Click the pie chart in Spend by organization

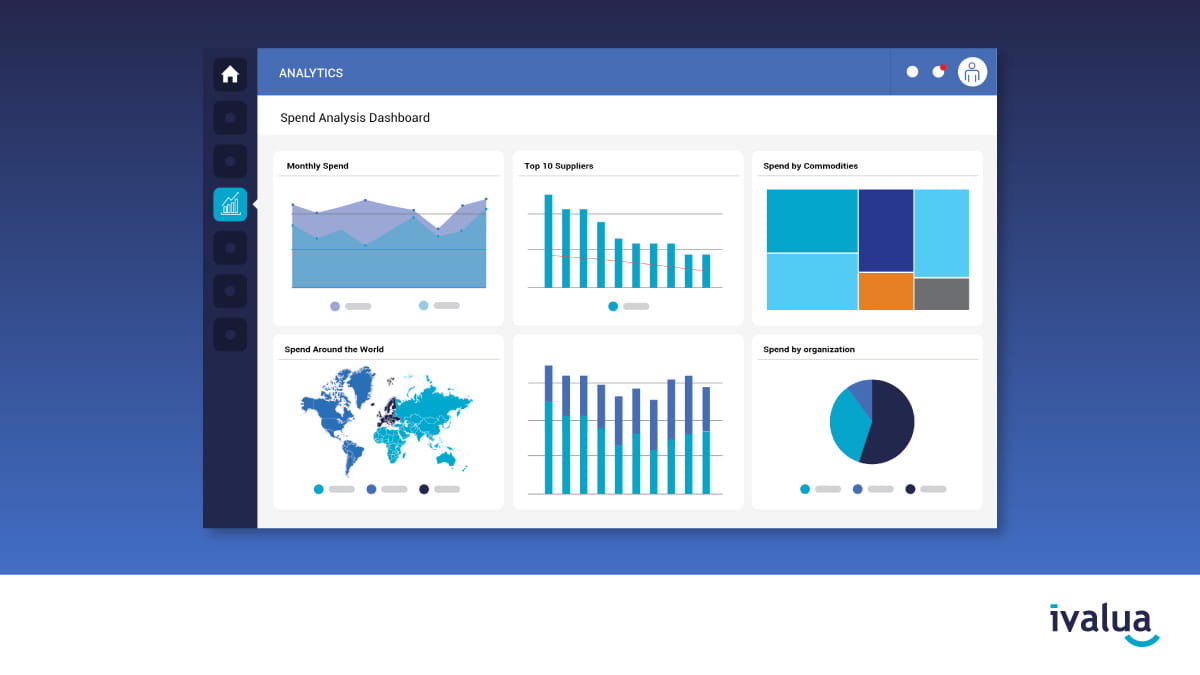[870, 422]
